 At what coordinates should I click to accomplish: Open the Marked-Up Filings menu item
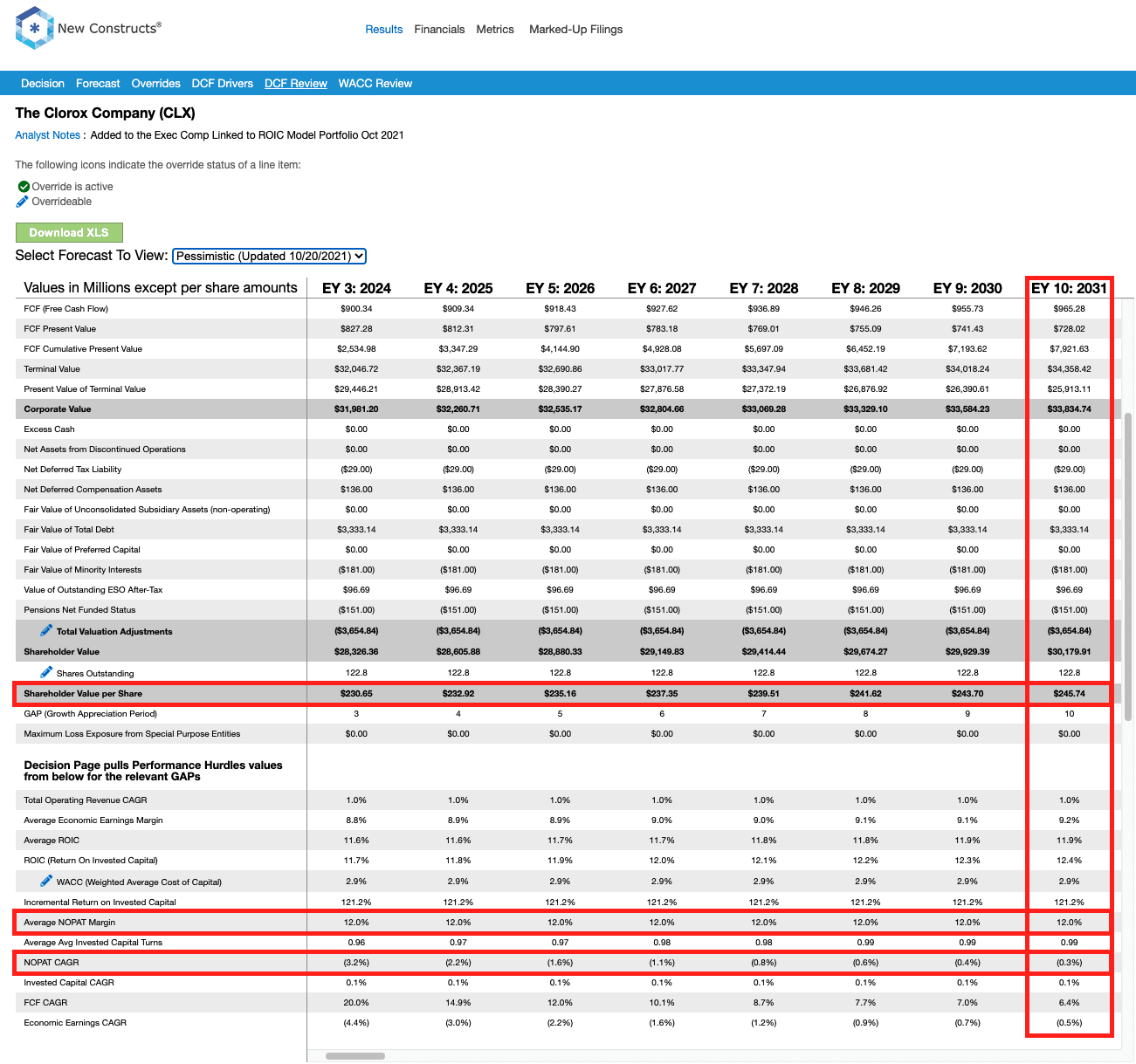tap(576, 30)
